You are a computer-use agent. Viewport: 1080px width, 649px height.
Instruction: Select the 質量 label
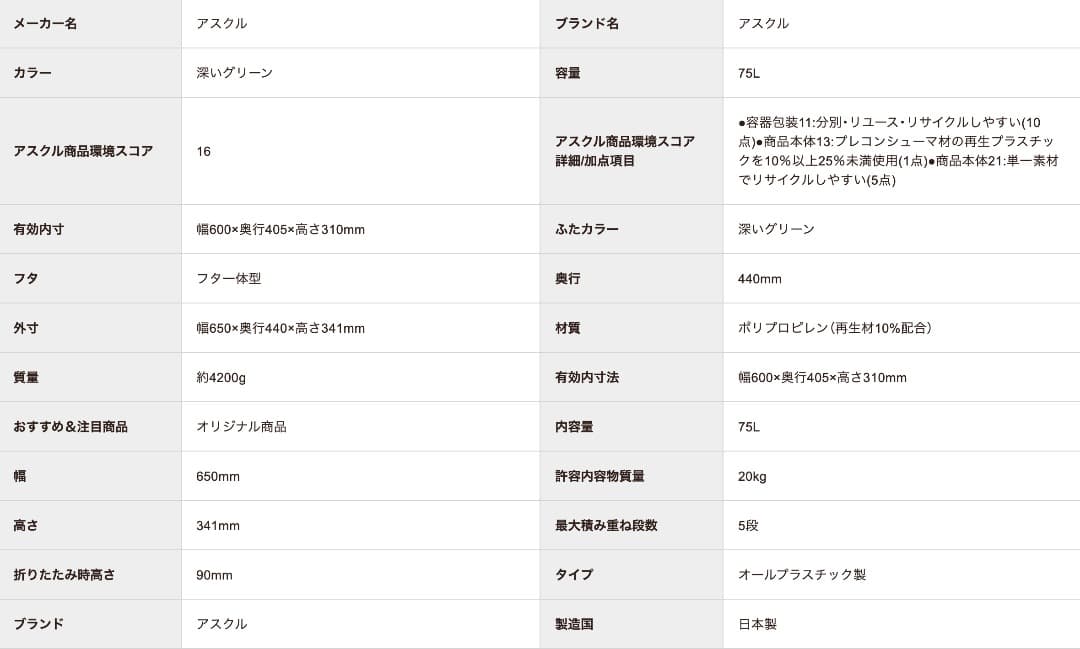25,378
